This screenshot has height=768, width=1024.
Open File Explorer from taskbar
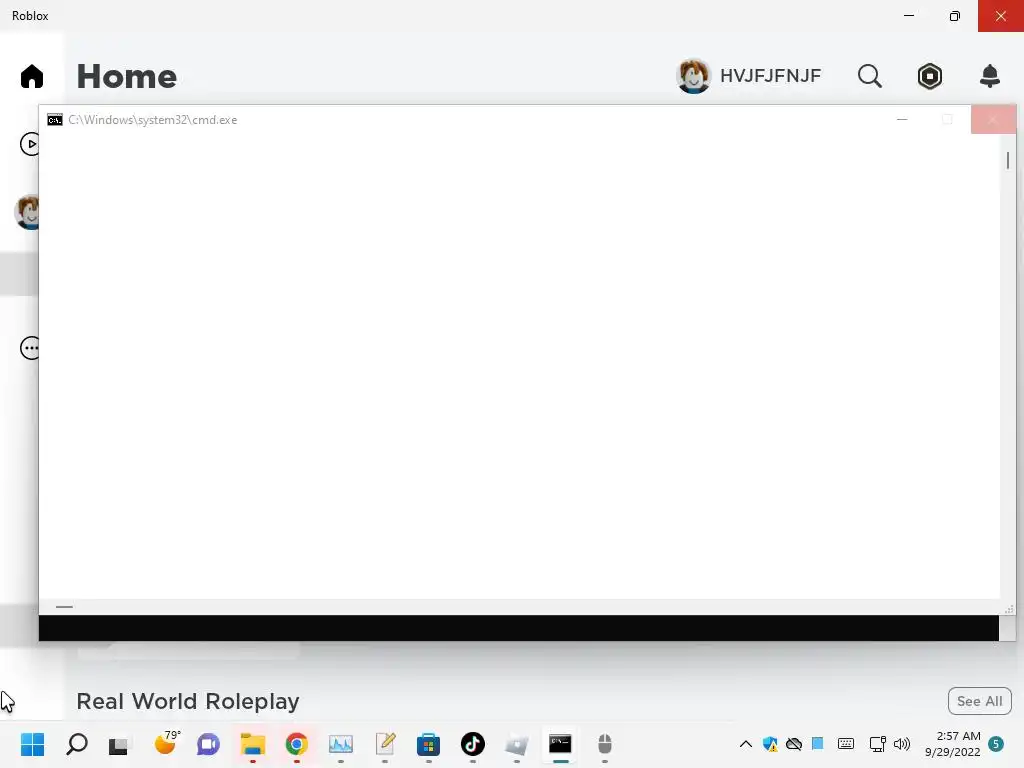[253, 744]
